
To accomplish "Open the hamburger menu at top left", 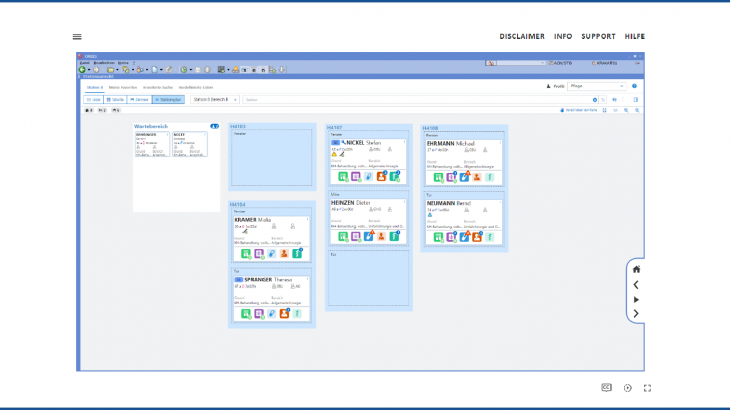I will (x=77, y=37).
